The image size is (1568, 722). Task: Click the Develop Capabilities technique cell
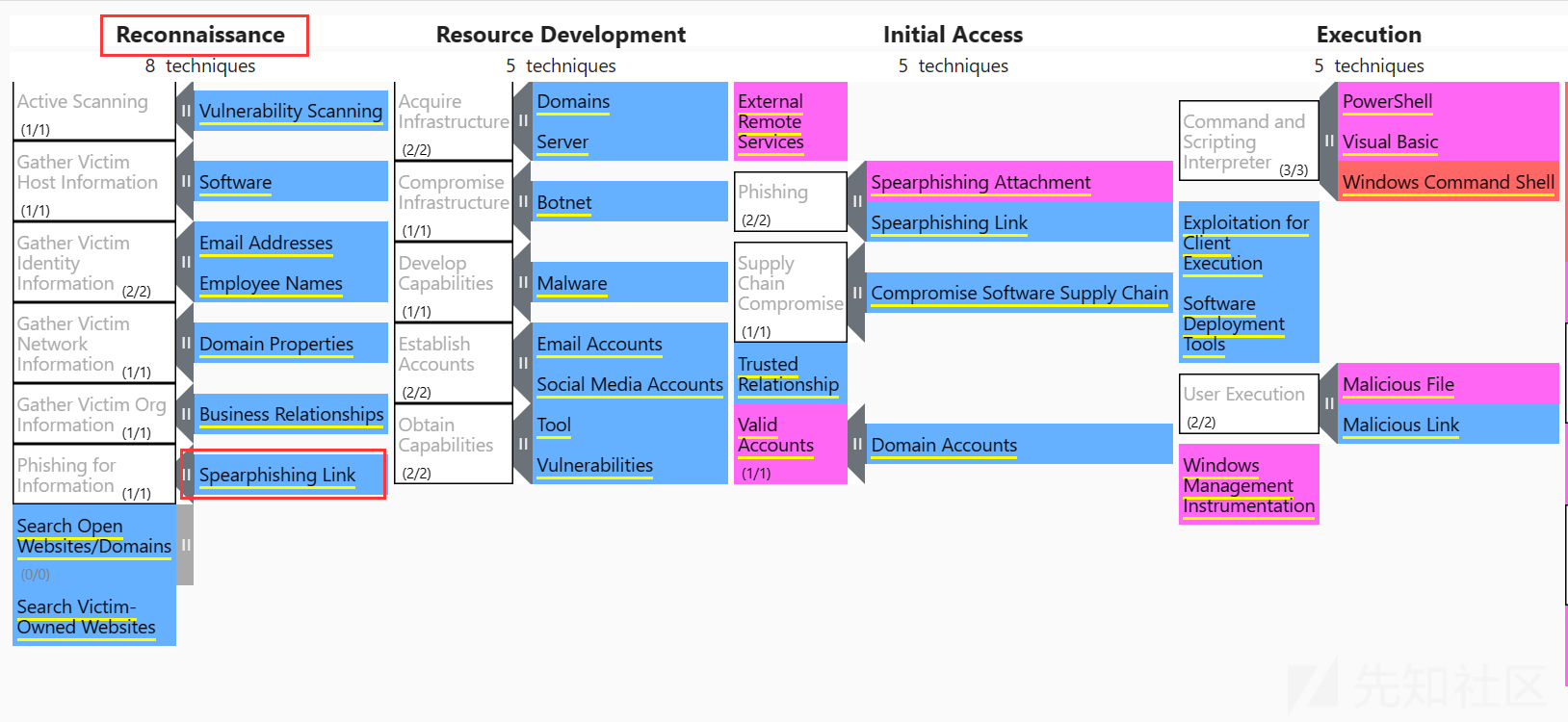(x=453, y=282)
